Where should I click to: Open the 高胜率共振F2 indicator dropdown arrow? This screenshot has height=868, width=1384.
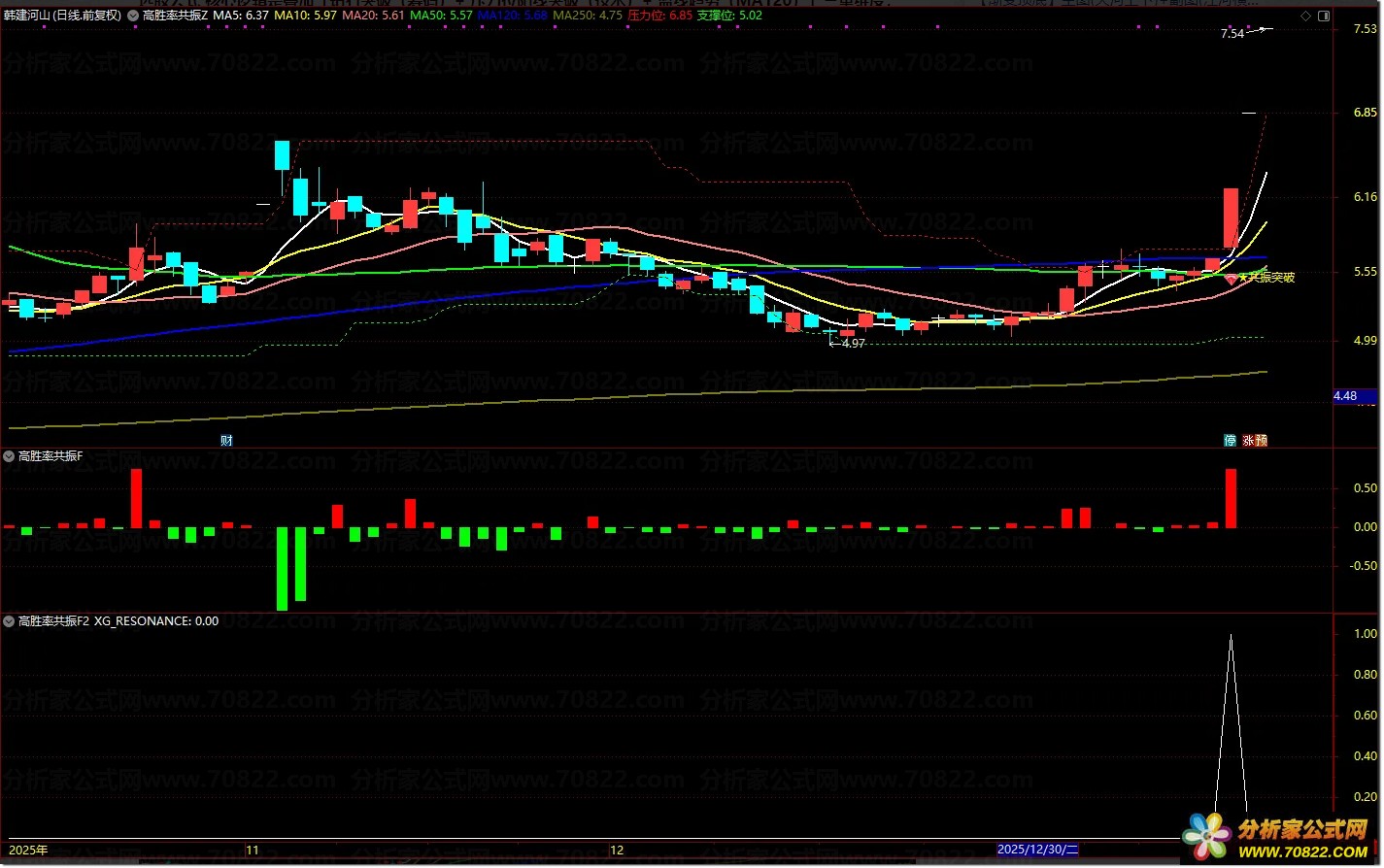(x=10, y=621)
